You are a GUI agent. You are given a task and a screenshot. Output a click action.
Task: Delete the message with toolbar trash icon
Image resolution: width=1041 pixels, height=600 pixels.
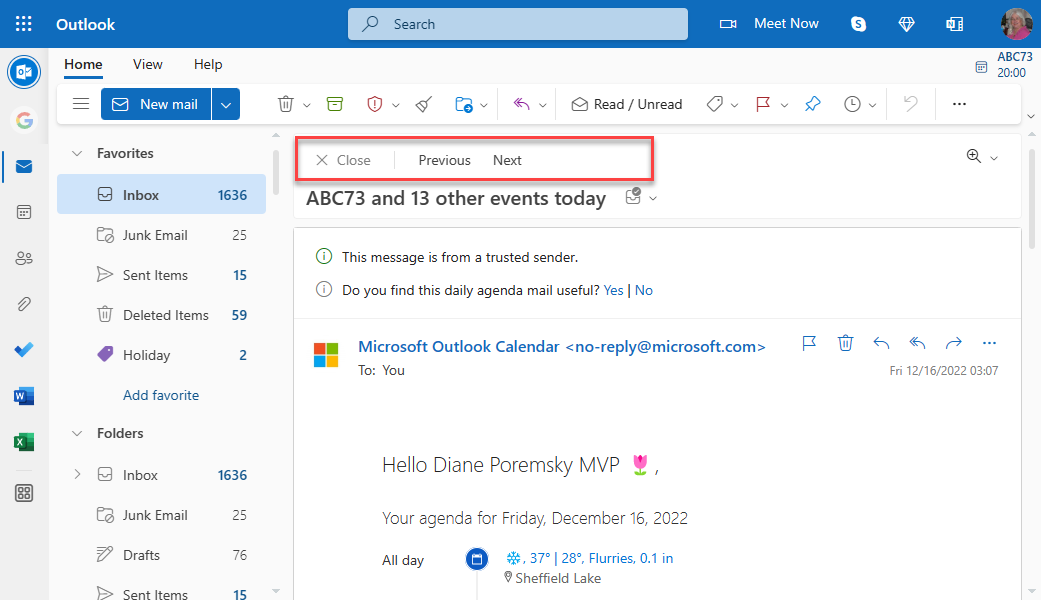coord(285,104)
